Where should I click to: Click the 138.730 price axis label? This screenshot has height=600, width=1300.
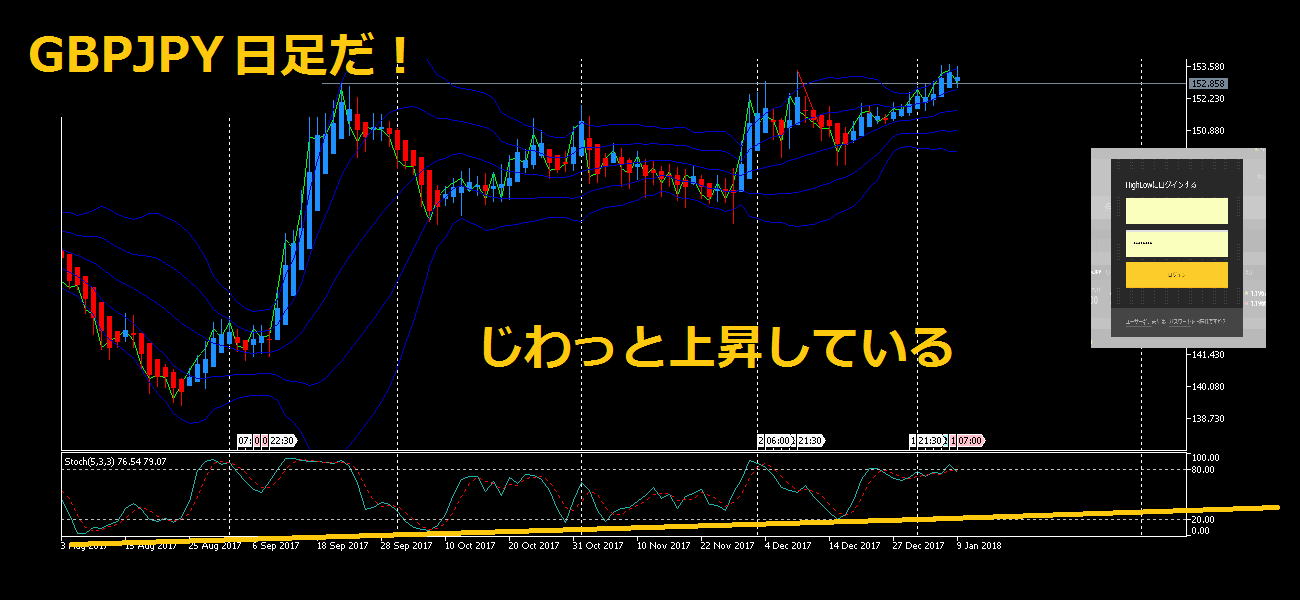point(1208,419)
